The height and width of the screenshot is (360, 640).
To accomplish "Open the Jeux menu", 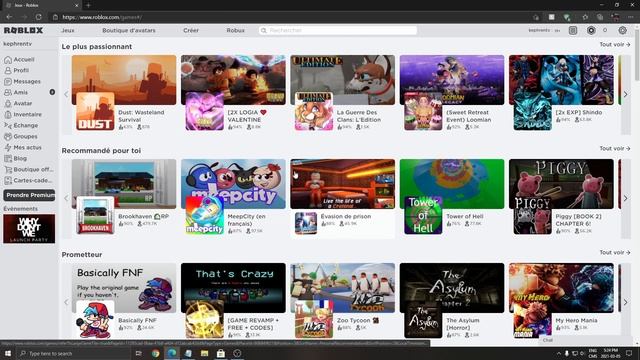I will (68, 31).
